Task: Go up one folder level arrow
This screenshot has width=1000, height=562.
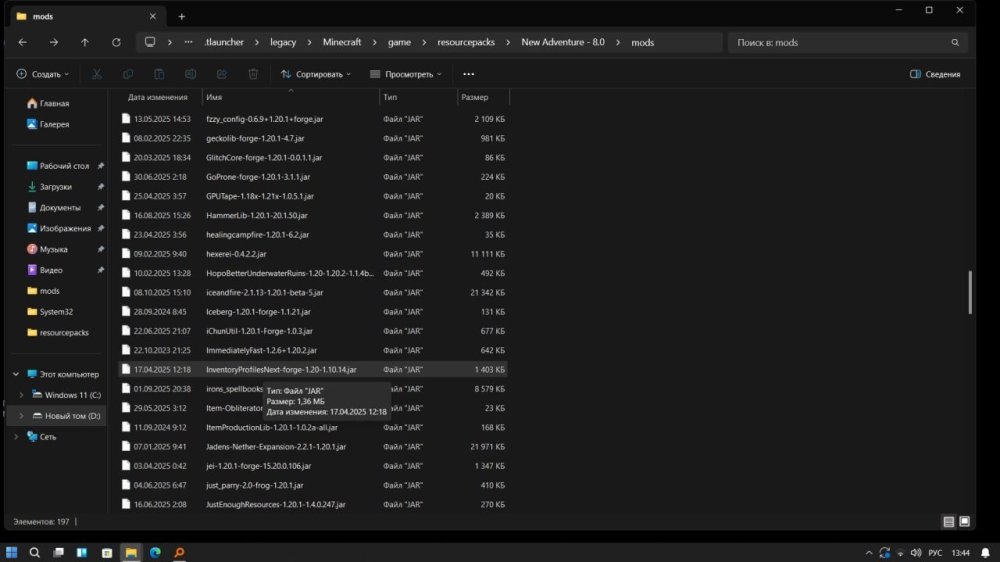Action: click(85, 42)
